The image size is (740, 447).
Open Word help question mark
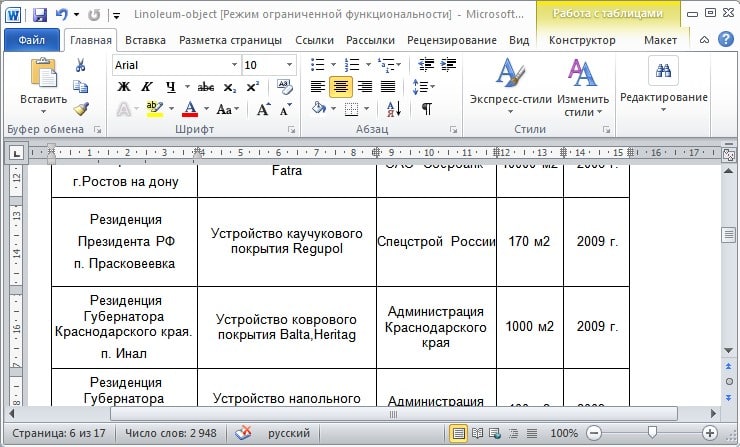tap(725, 40)
